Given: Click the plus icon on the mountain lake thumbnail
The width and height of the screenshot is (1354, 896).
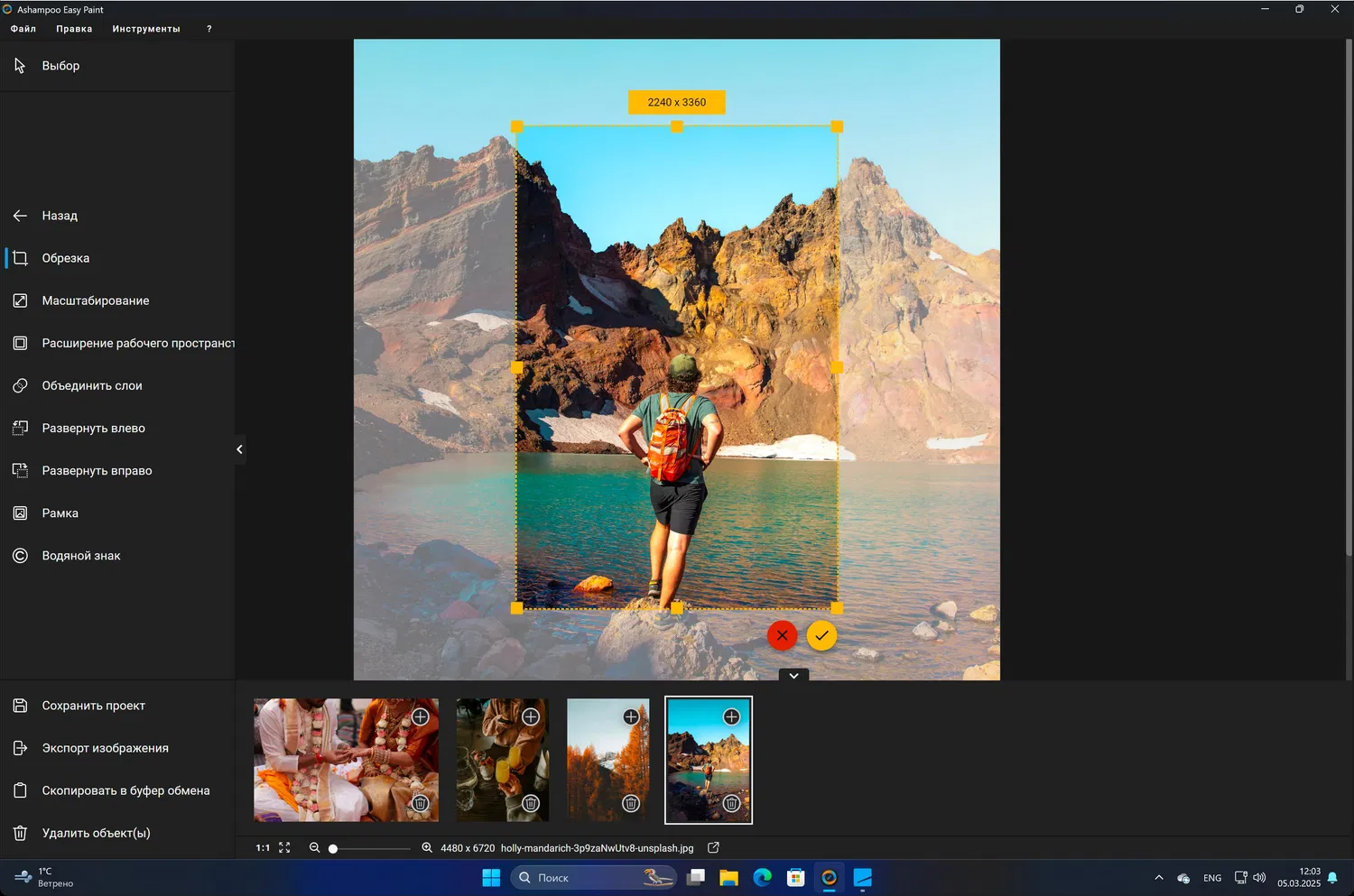Looking at the screenshot, I should (x=731, y=716).
